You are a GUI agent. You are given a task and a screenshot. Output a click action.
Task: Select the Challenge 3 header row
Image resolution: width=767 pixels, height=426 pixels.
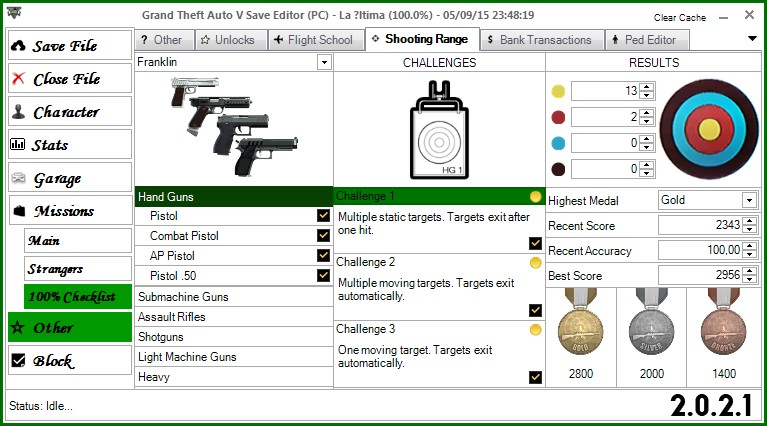(439, 329)
